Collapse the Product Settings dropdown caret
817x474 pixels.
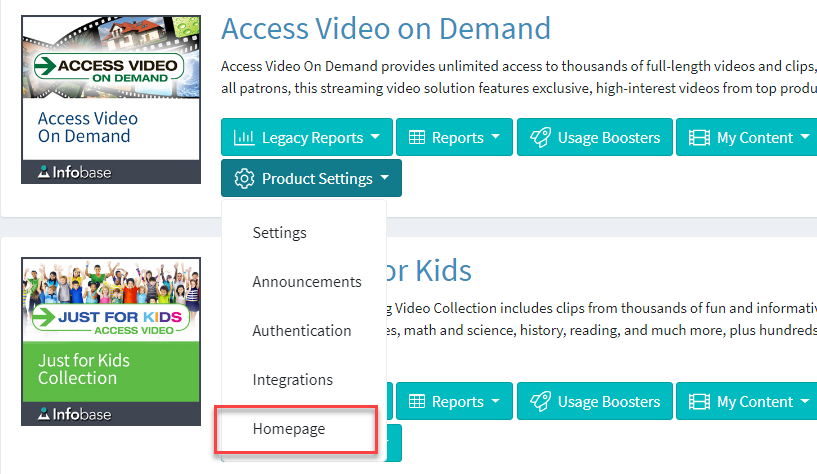tap(385, 178)
